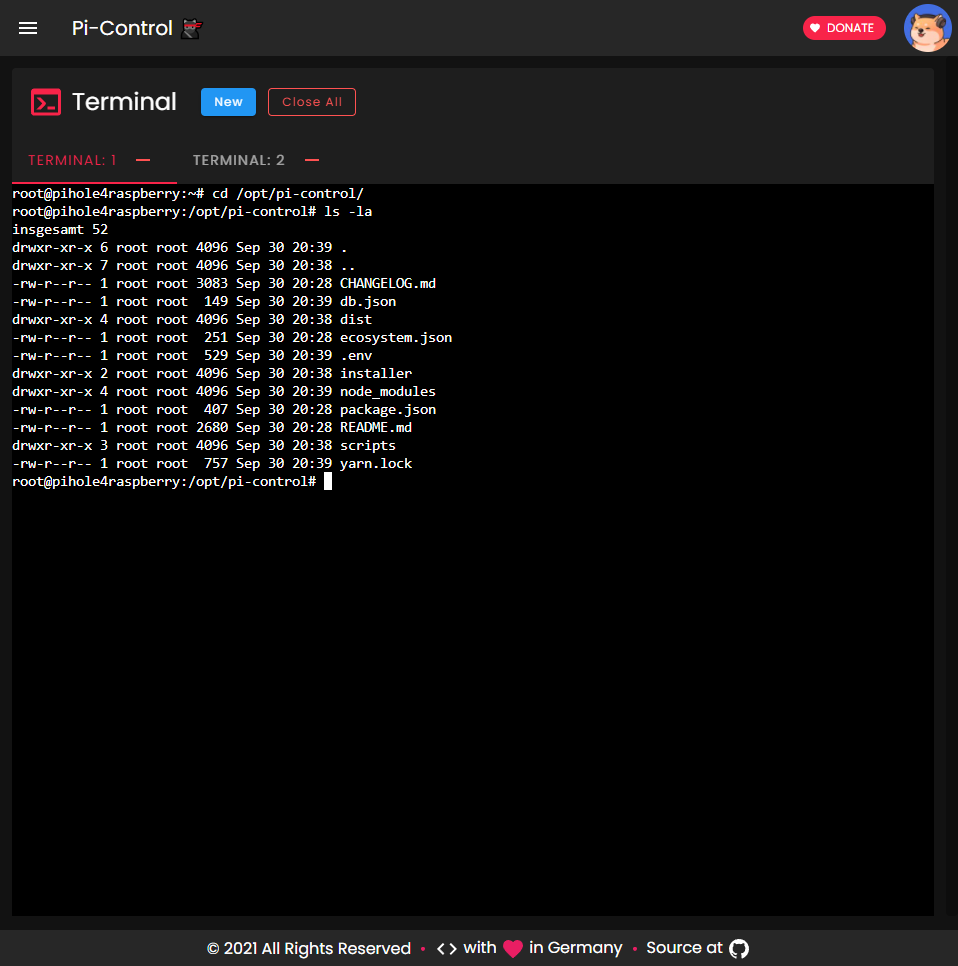Click the .env file name
The image size is (958, 966).
[356, 355]
